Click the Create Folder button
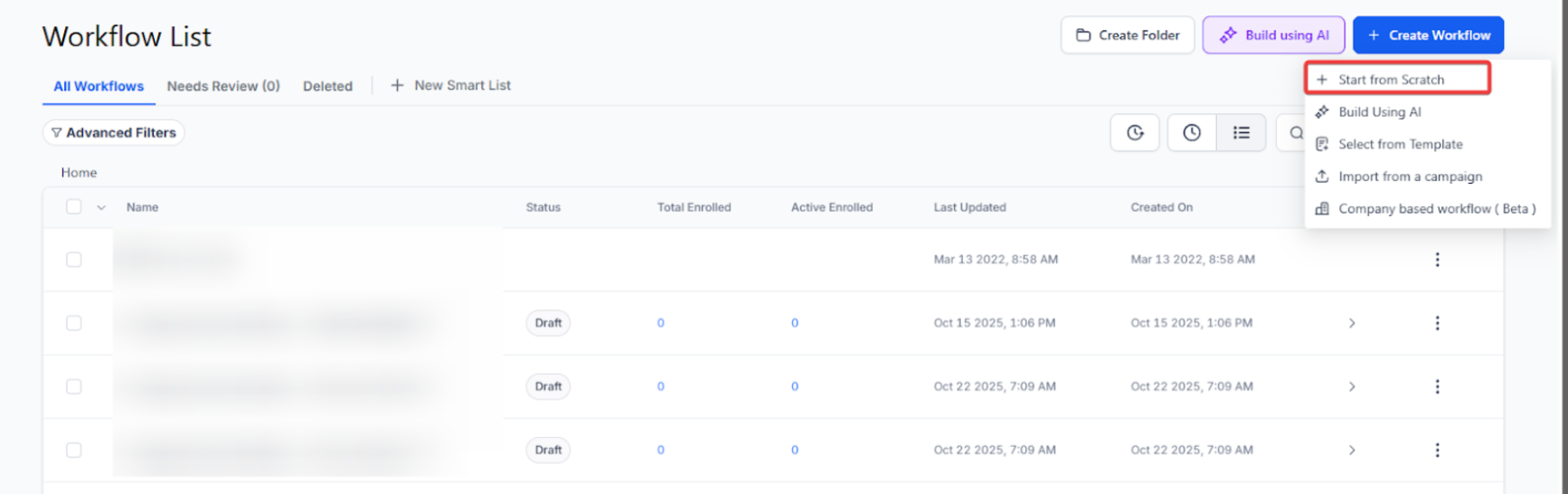Image resolution: width=1568 pixels, height=494 pixels. click(1128, 35)
